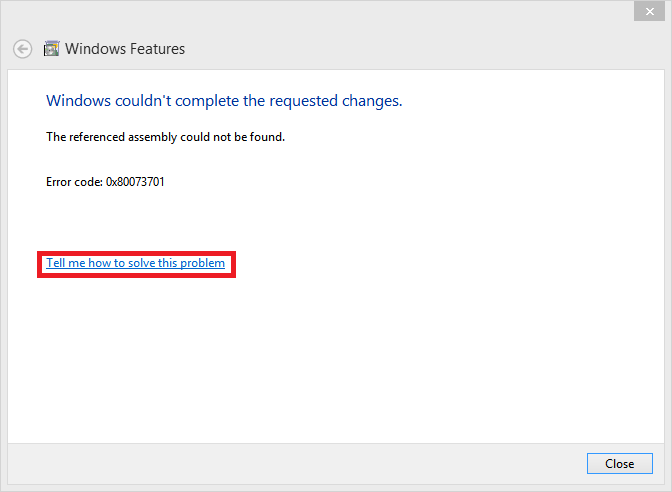Click the Close button
Image resolution: width=672 pixels, height=492 pixels.
pos(620,463)
